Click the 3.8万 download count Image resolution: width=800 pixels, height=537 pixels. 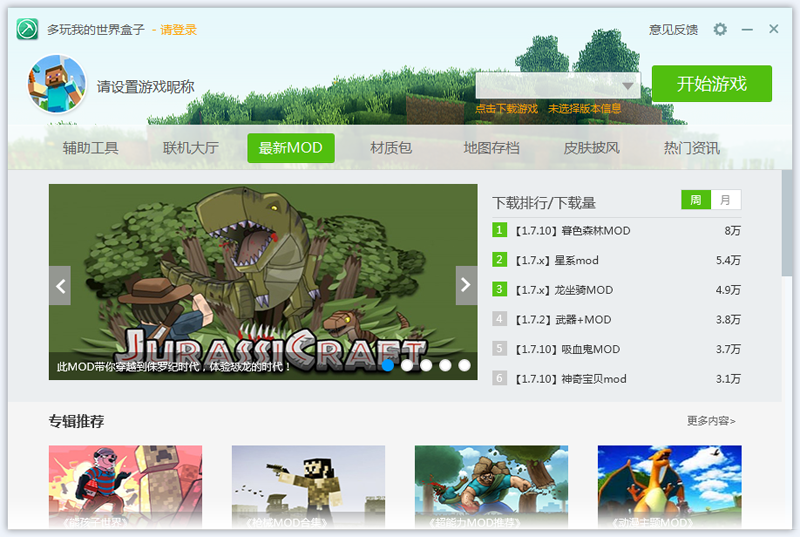[x=728, y=319]
